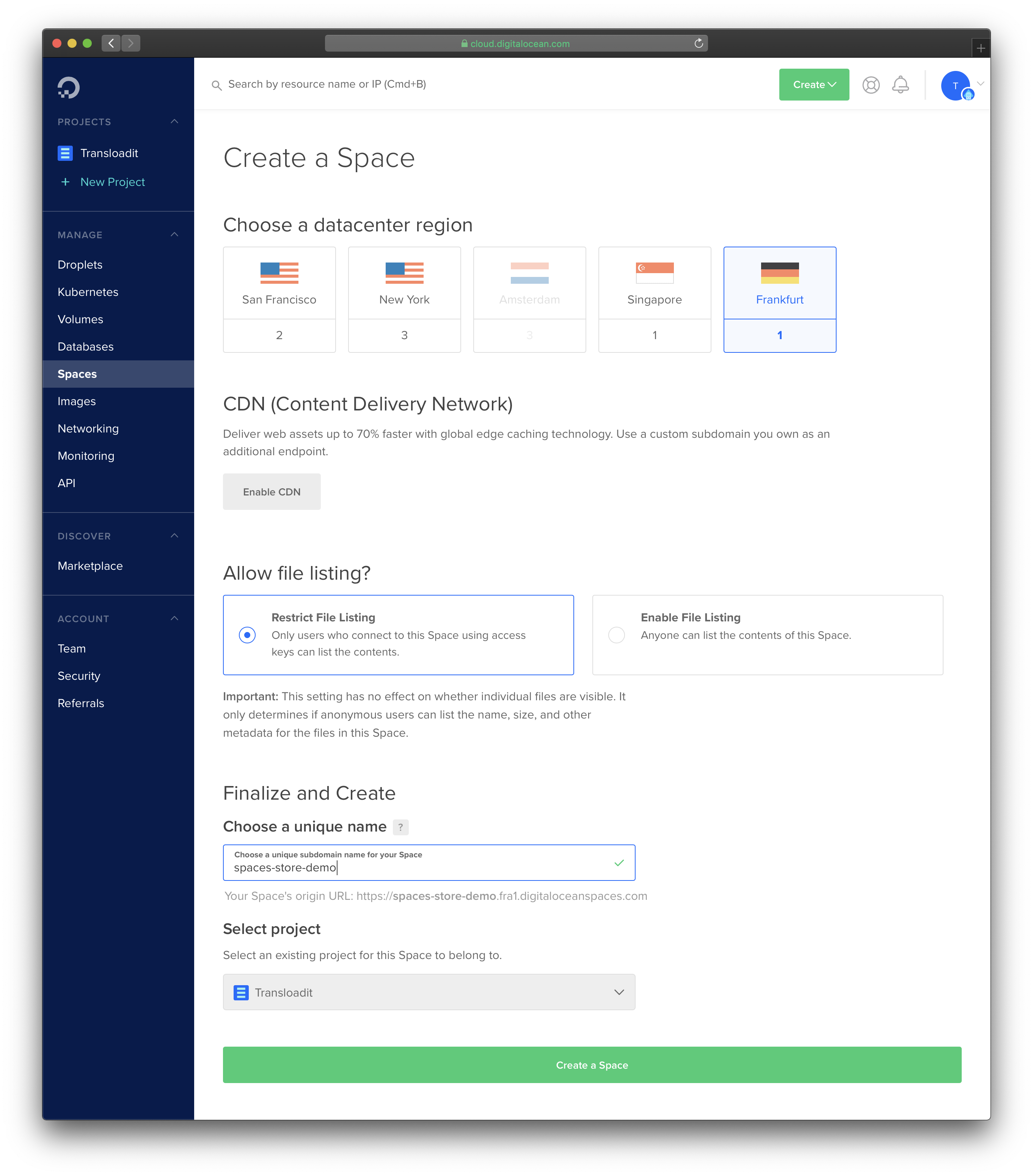Click the Marketplace discover icon

[x=91, y=565]
